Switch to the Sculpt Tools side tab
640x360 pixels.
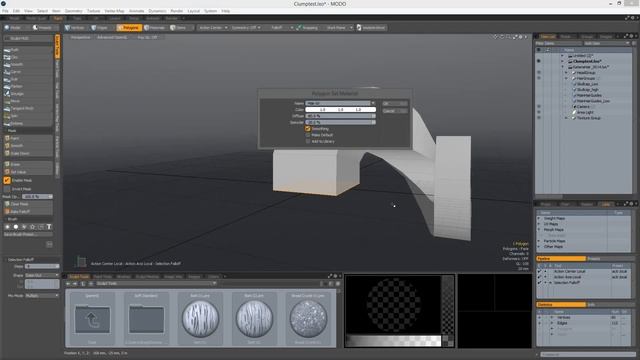click(57, 46)
